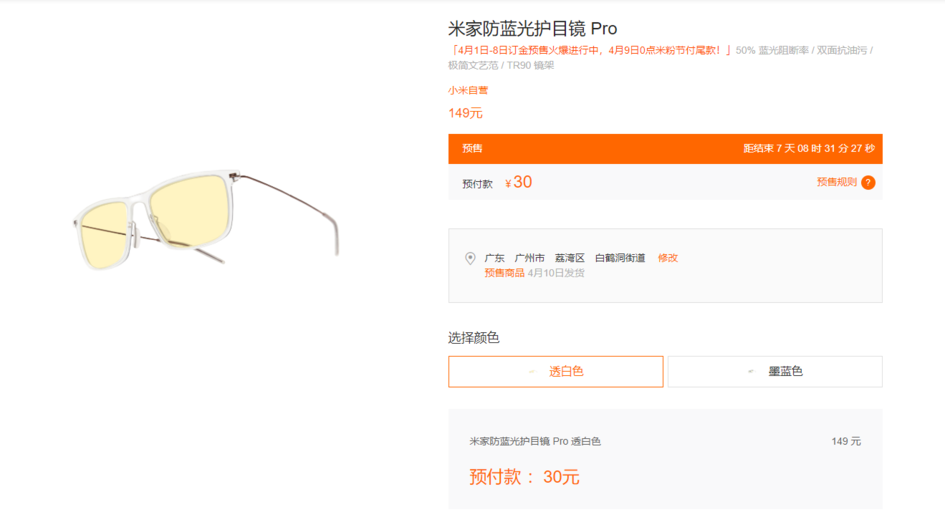This screenshot has width=945, height=512.
Task: Click the 白鹤洞街道 street in address
Action: pos(620,258)
